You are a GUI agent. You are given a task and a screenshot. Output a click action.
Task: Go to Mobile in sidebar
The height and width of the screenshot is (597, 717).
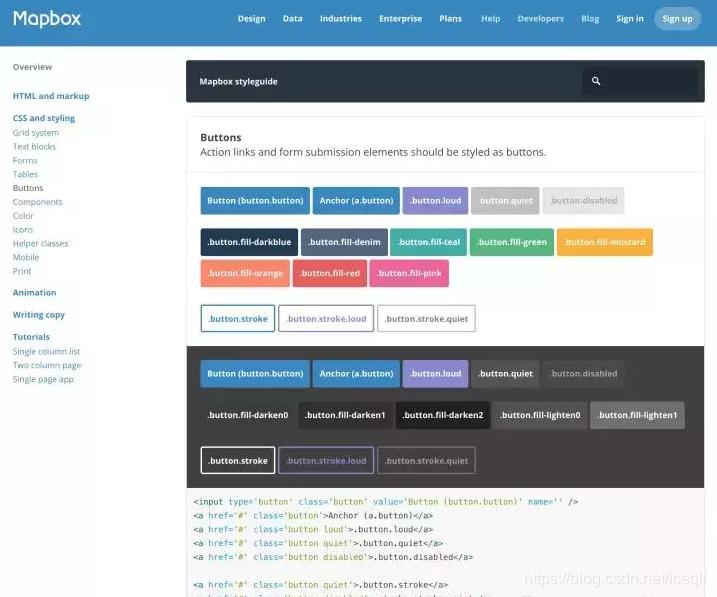[26, 257]
